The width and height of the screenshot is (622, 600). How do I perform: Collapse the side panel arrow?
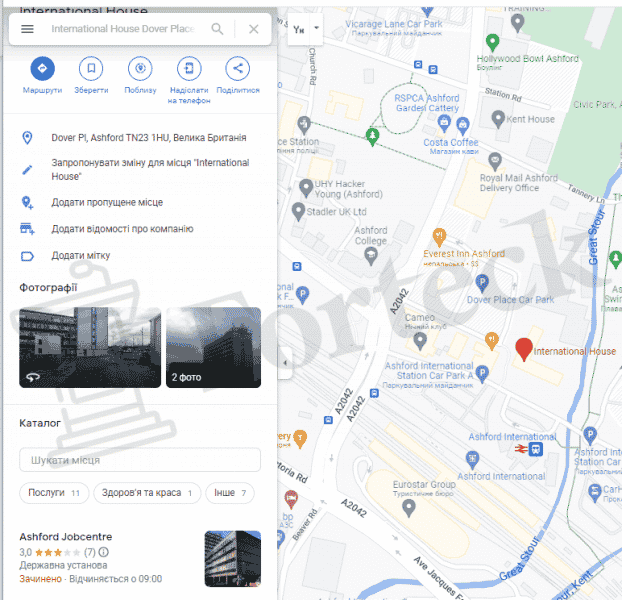coord(285,362)
